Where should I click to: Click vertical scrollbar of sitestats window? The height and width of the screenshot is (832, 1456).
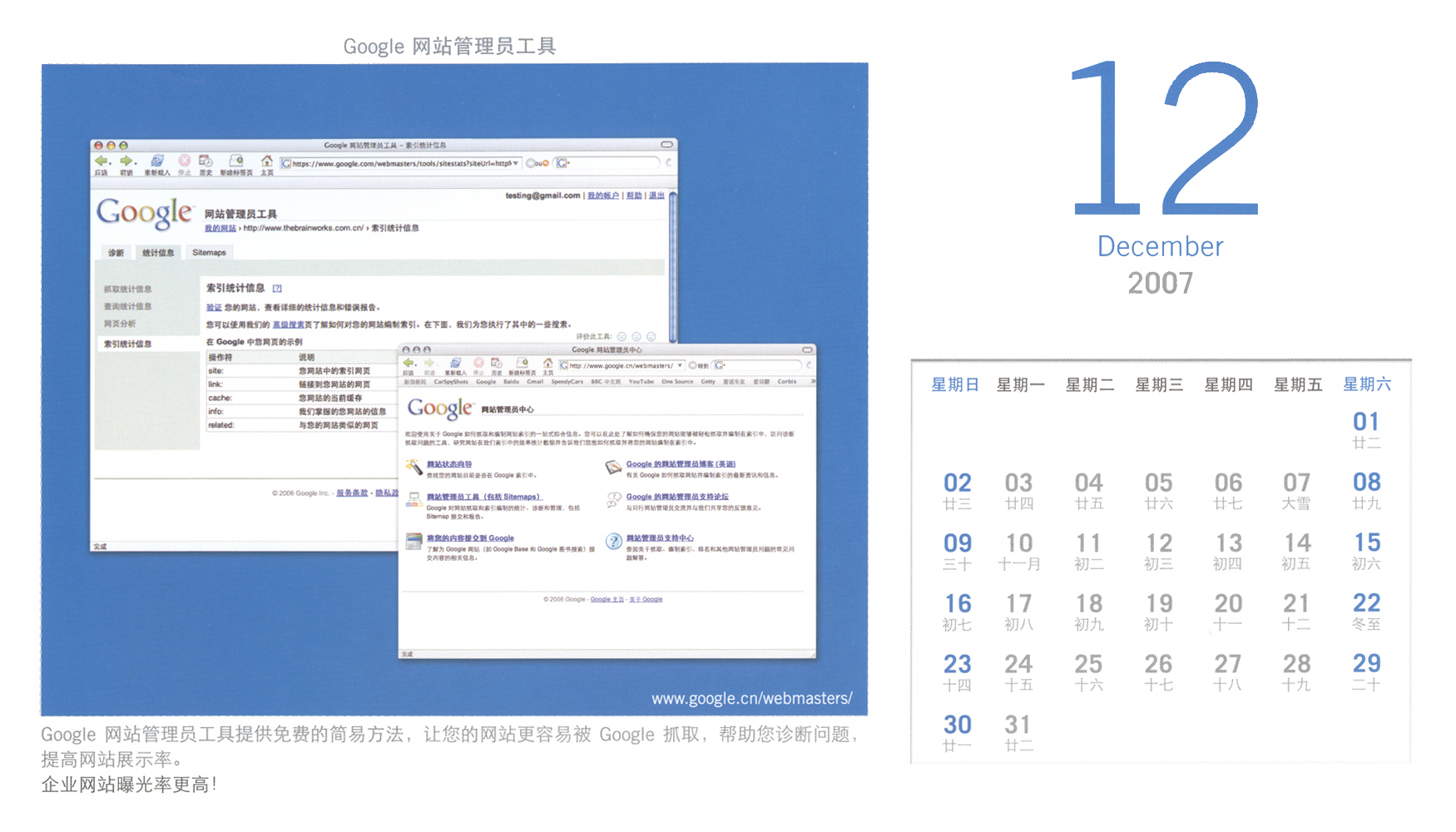click(x=672, y=266)
